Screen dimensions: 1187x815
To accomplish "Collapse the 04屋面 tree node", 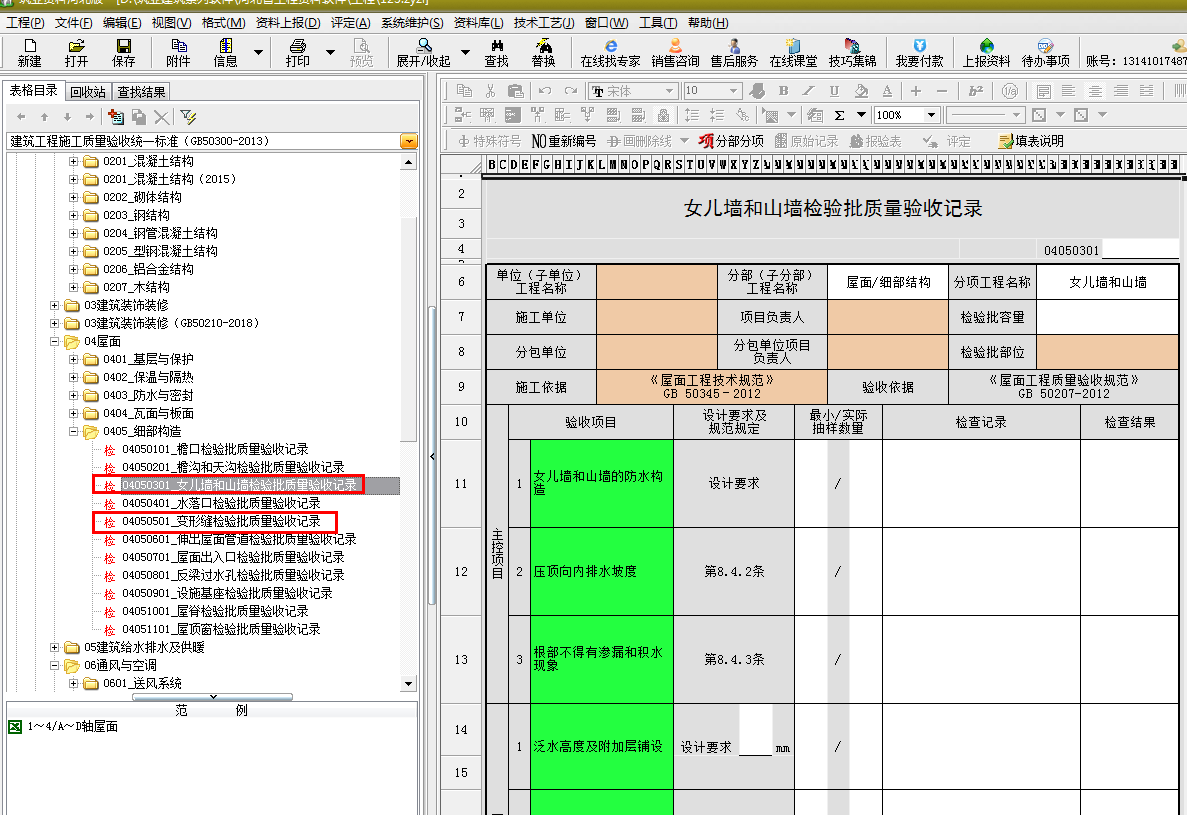I will (55, 341).
